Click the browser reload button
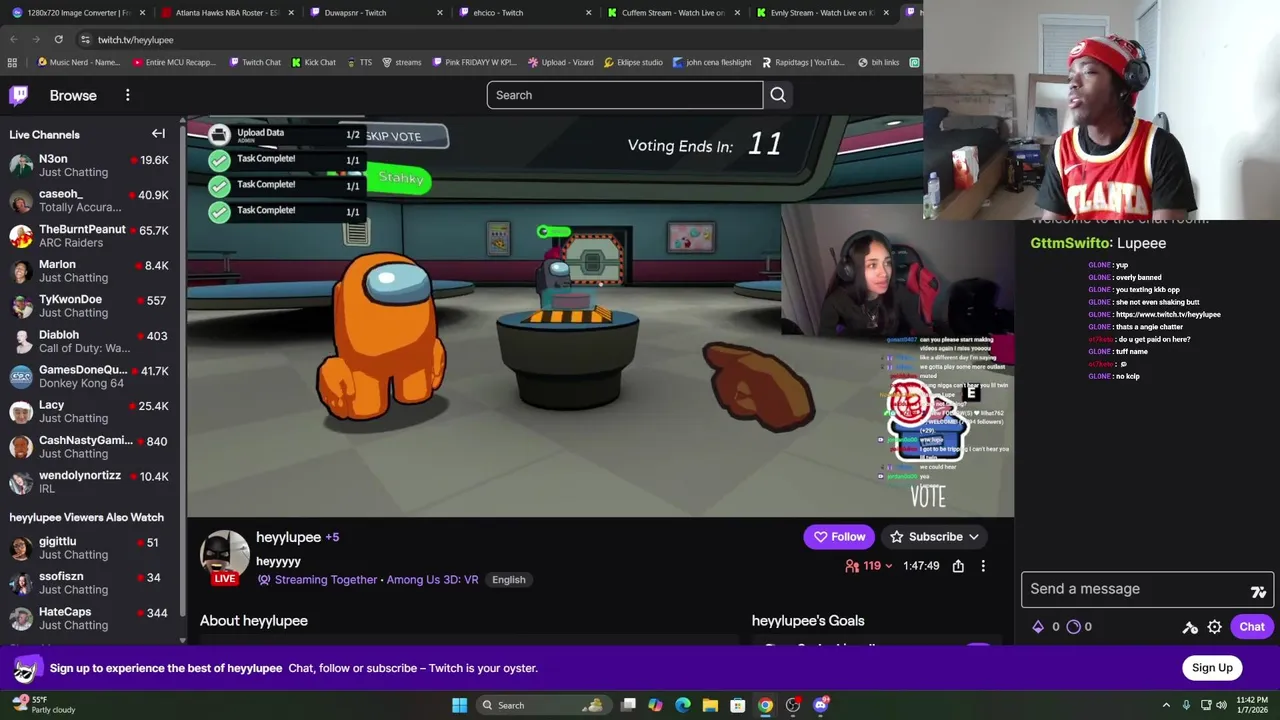The height and width of the screenshot is (720, 1280). (x=58, y=39)
